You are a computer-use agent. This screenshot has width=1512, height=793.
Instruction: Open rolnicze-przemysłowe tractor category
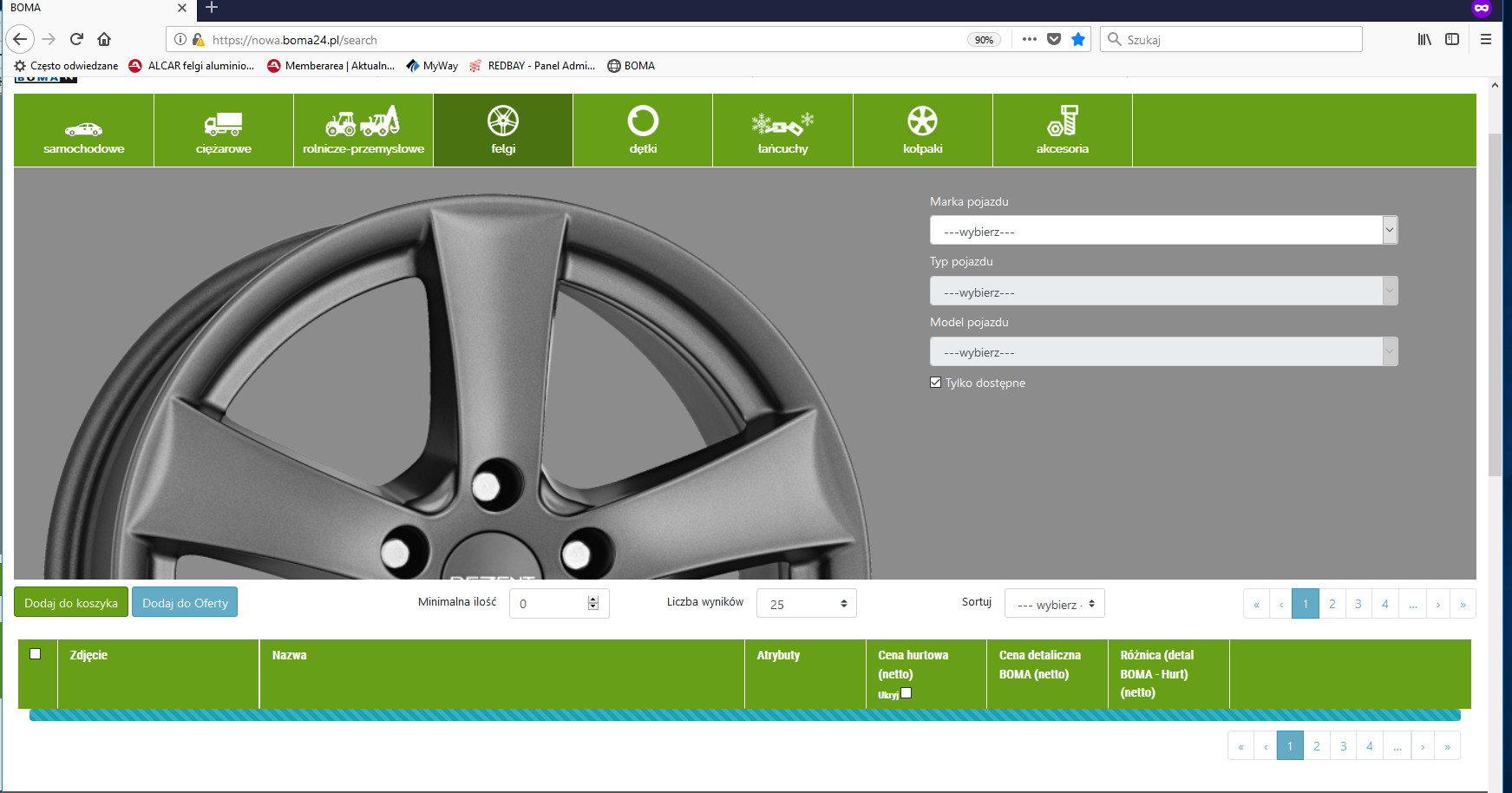pos(363,131)
